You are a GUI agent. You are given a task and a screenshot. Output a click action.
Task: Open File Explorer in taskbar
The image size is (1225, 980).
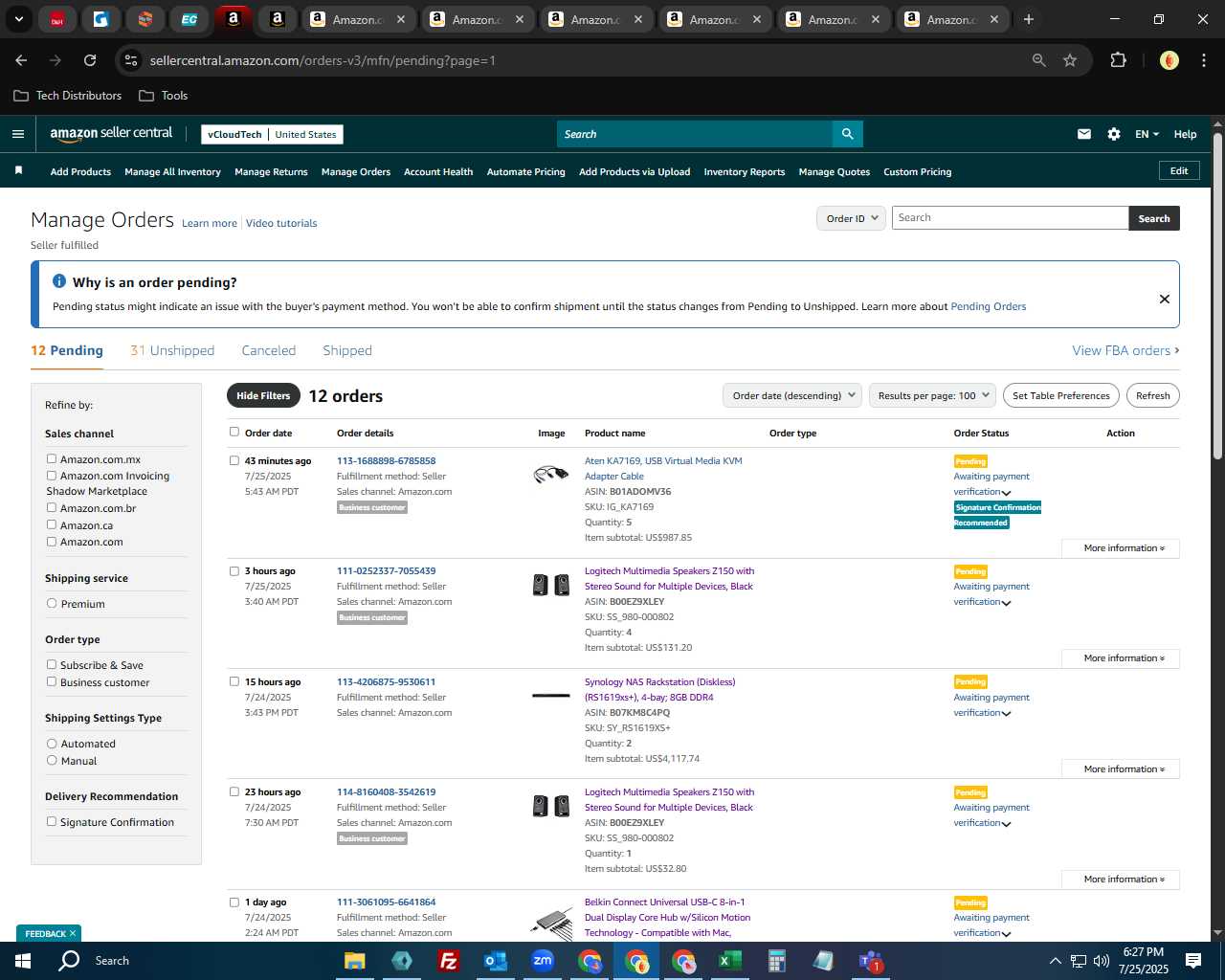355,961
